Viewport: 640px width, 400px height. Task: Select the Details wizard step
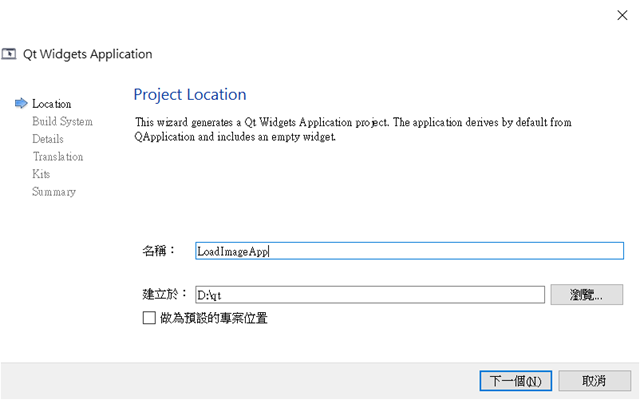(x=48, y=139)
